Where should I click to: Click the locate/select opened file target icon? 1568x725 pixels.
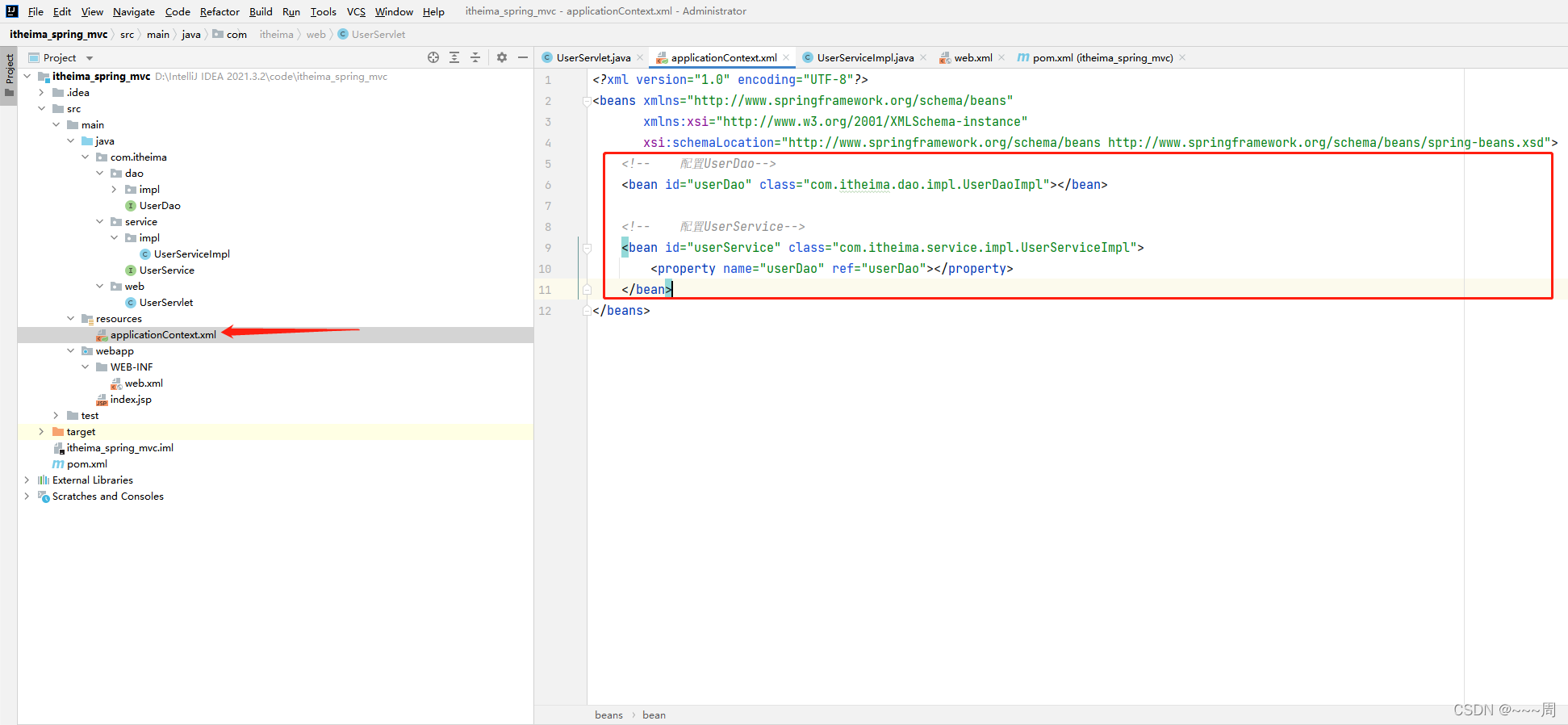[433, 57]
